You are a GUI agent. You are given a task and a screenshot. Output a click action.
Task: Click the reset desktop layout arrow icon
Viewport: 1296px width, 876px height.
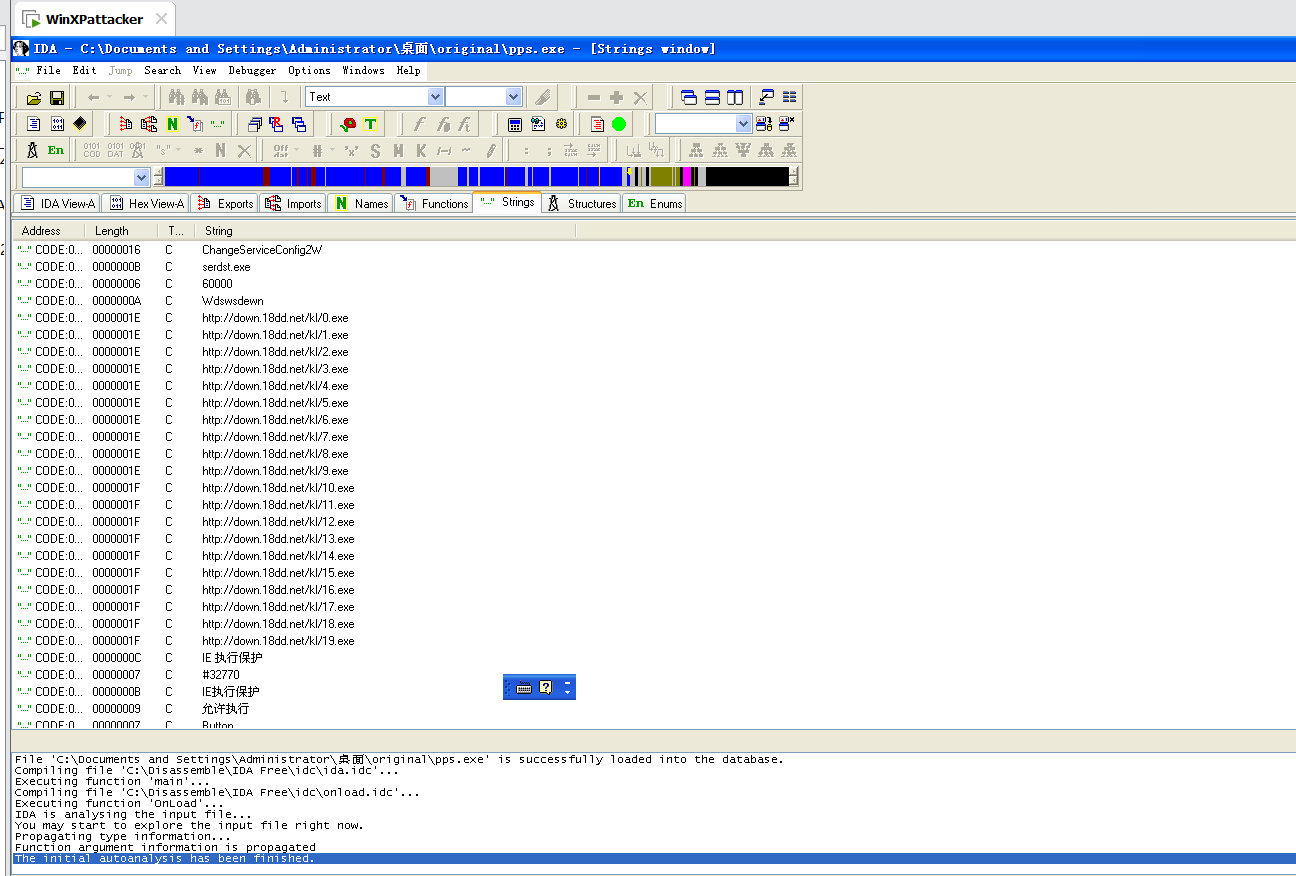pos(767,97)
